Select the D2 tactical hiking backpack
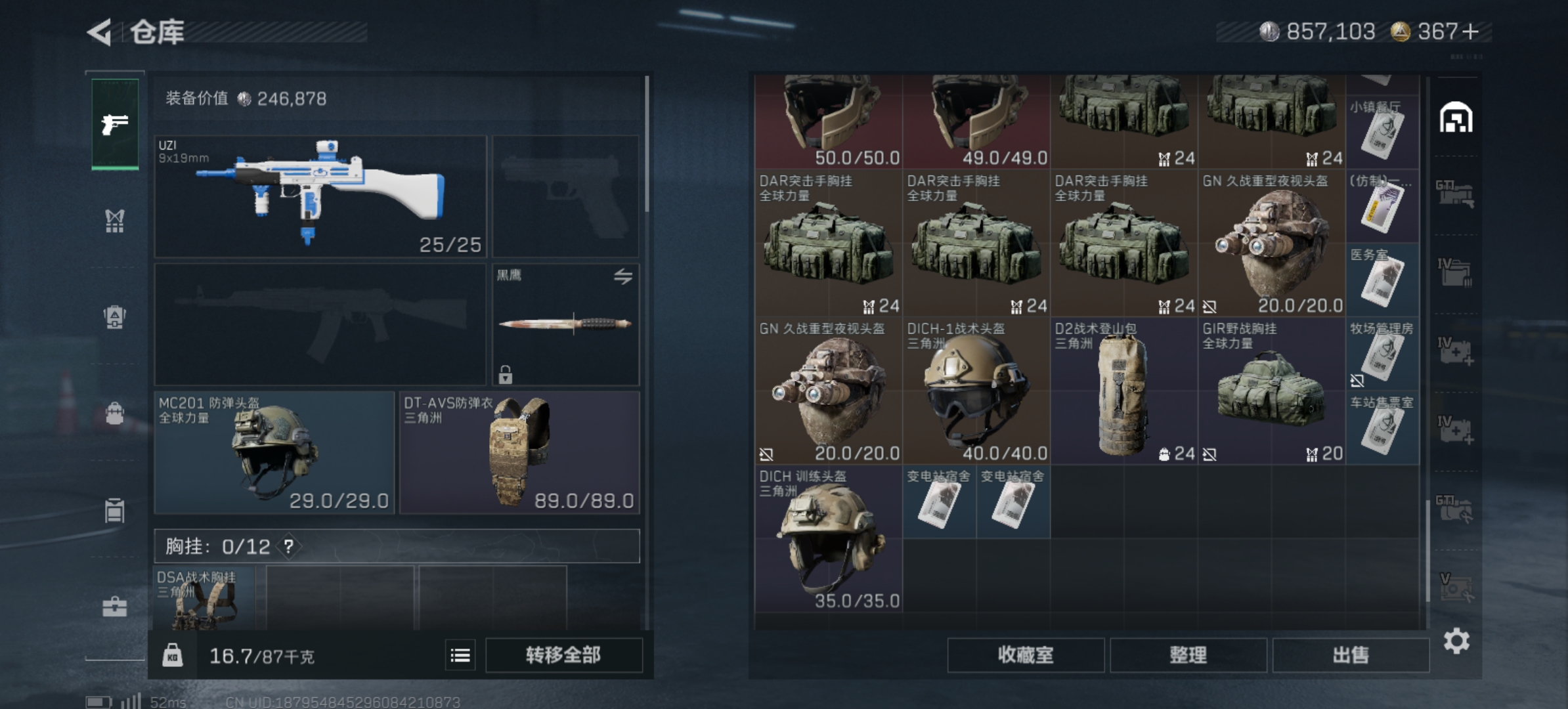 [1124, 392]
